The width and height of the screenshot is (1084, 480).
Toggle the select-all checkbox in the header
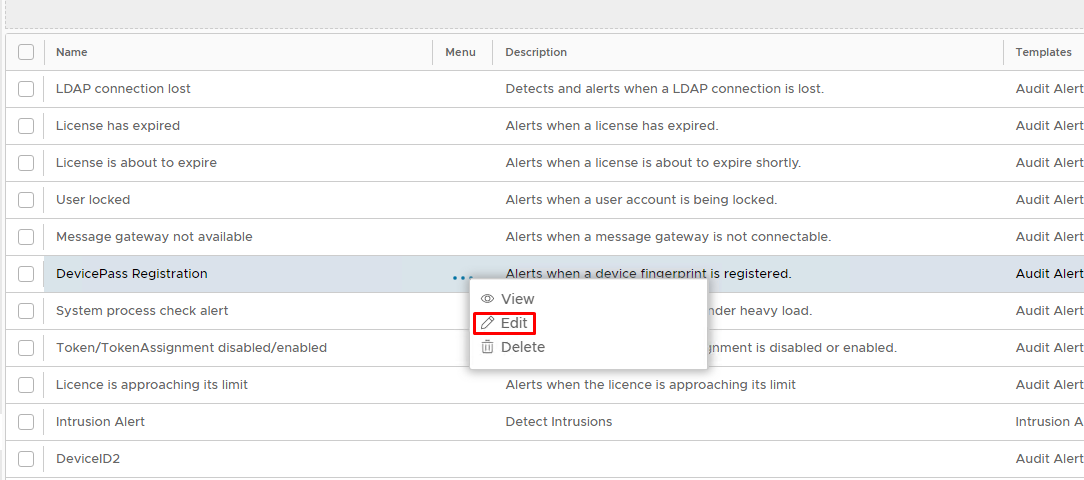pos(26,52)
